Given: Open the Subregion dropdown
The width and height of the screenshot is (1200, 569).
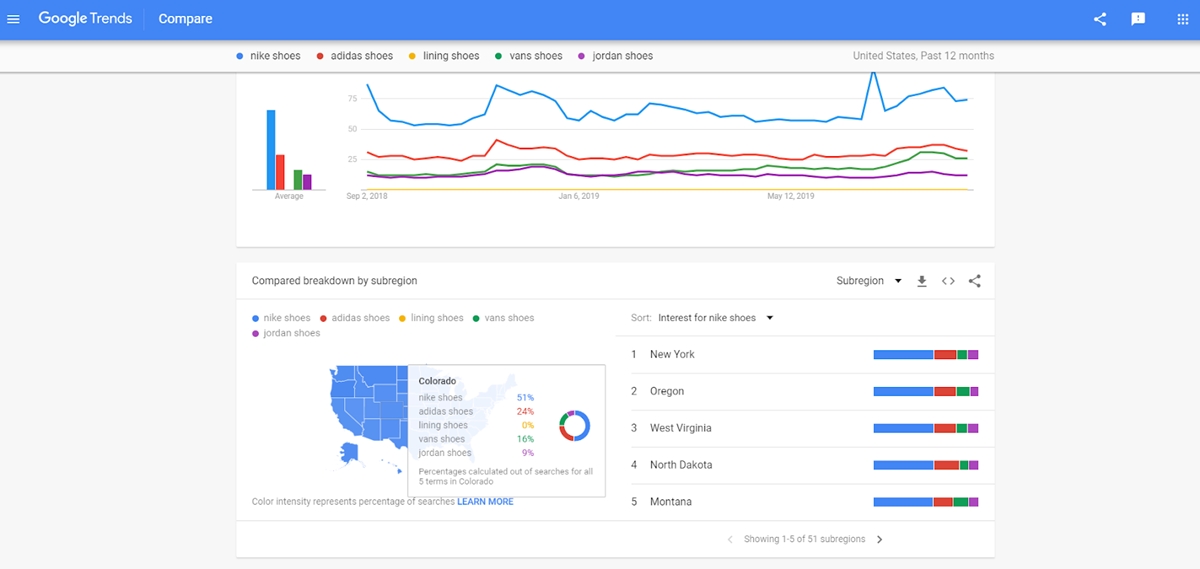Looking at the screenshot, I should (x=869, y=281).
